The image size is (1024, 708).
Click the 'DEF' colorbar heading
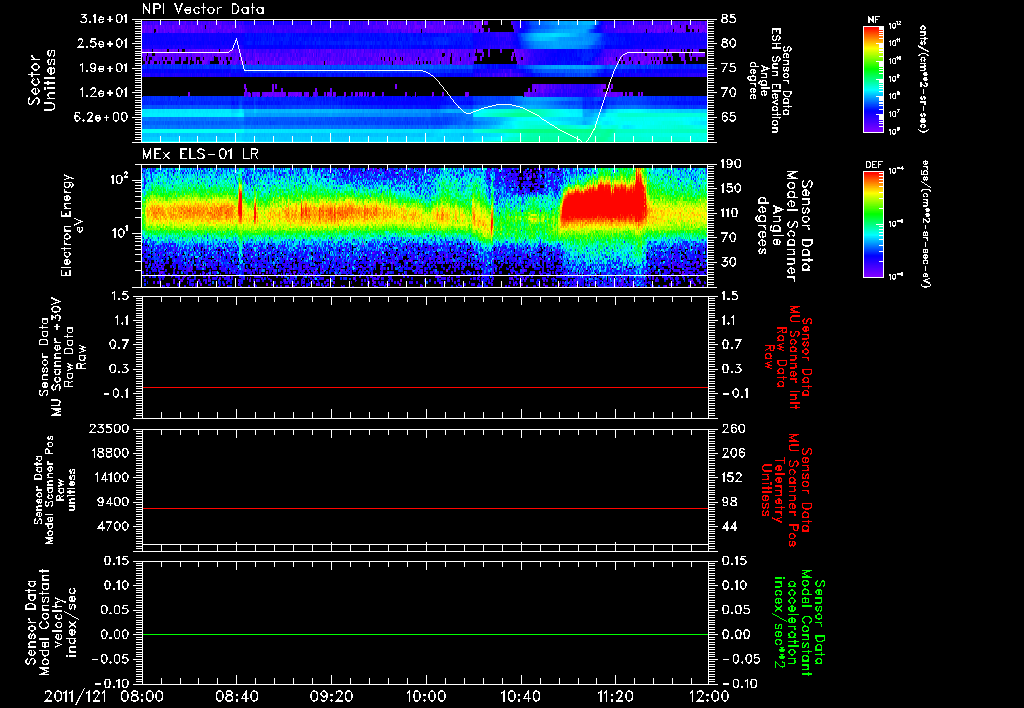click(x=873, y=165)
